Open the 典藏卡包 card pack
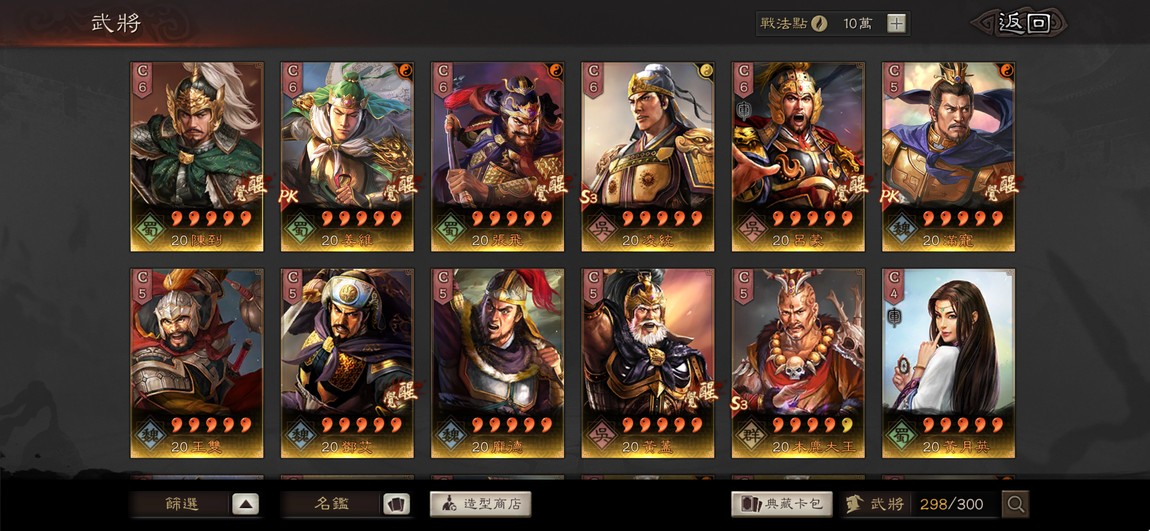 click(782, 504)
